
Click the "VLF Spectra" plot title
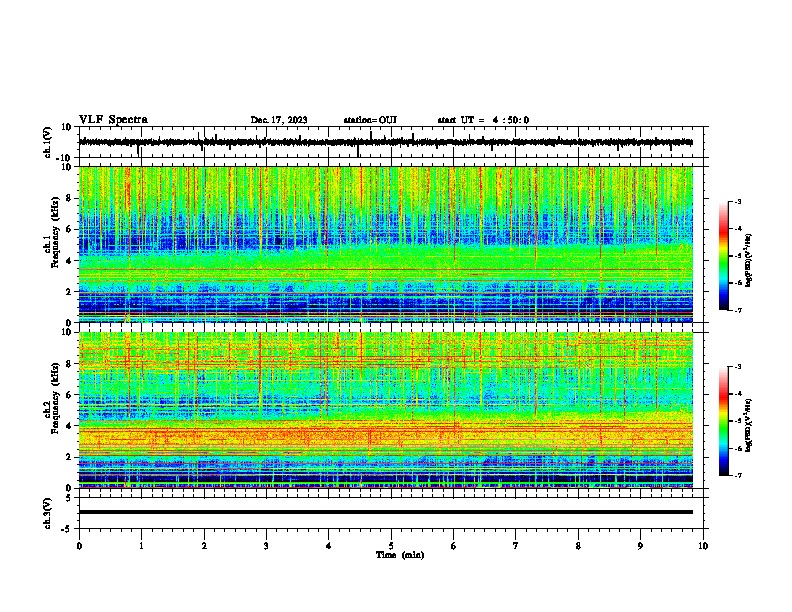[x=113, y=120]
